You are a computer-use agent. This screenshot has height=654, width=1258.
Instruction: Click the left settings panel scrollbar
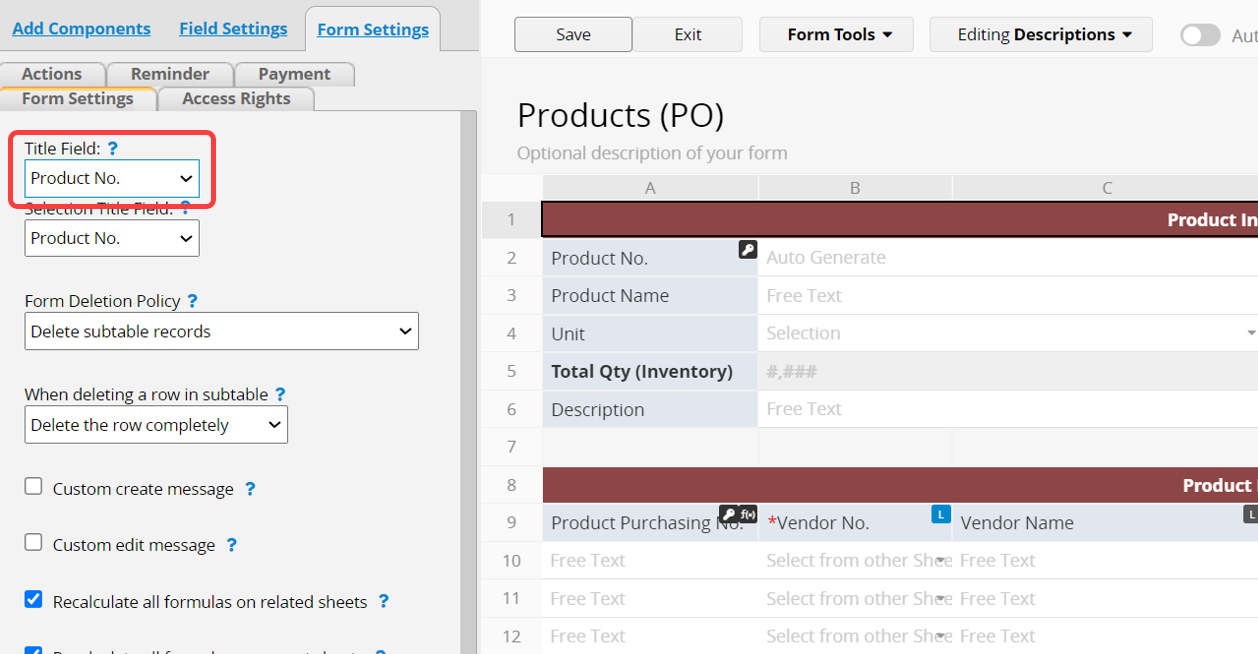tap(469, 382)
